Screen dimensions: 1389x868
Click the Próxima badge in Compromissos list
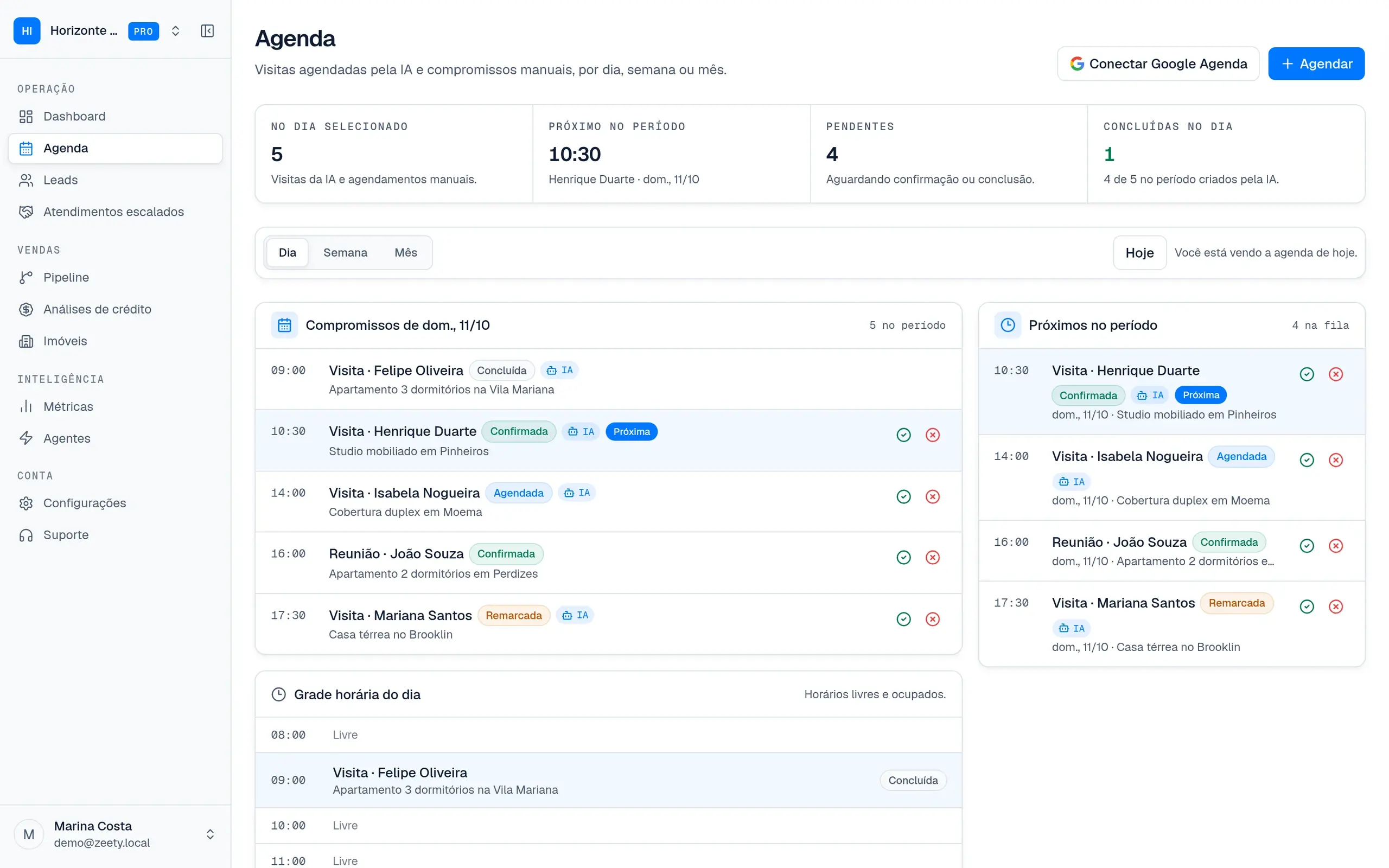[632, 432]
